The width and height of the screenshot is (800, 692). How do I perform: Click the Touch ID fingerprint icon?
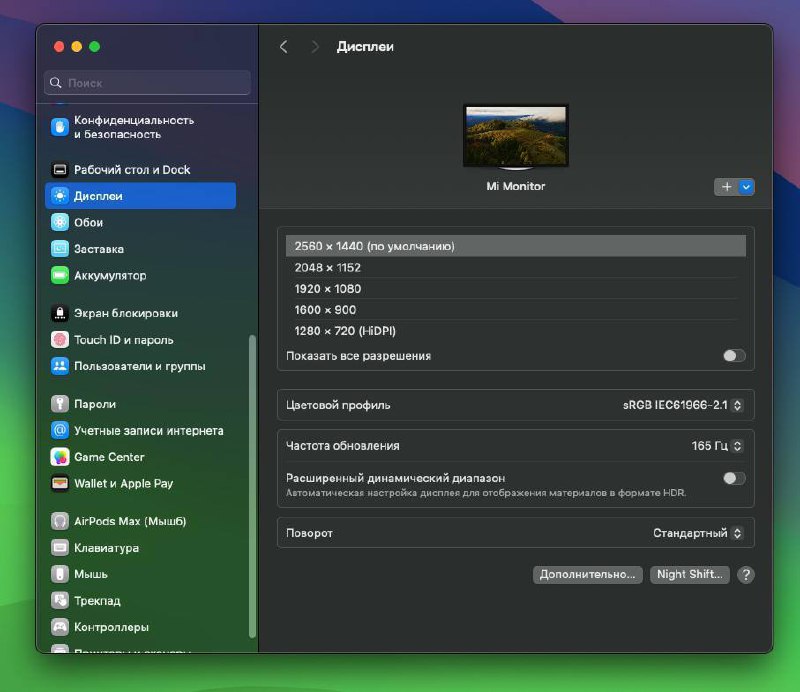point(60,339)
